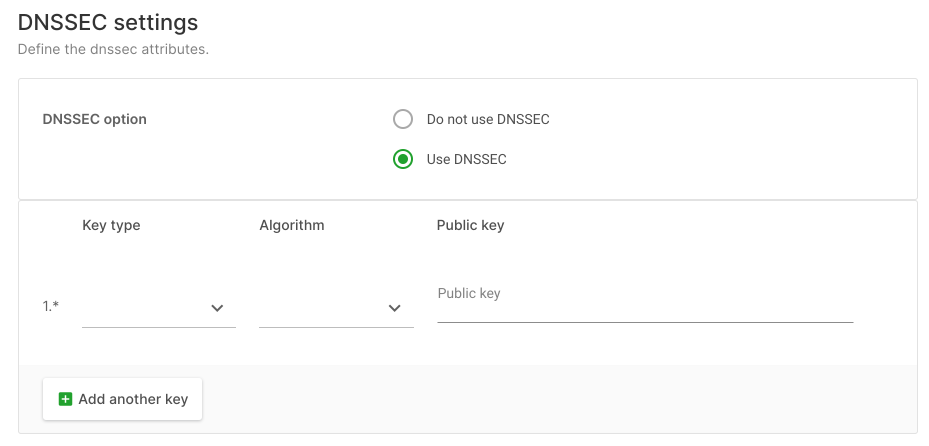Click the bold Public key column header

[470, 225]
